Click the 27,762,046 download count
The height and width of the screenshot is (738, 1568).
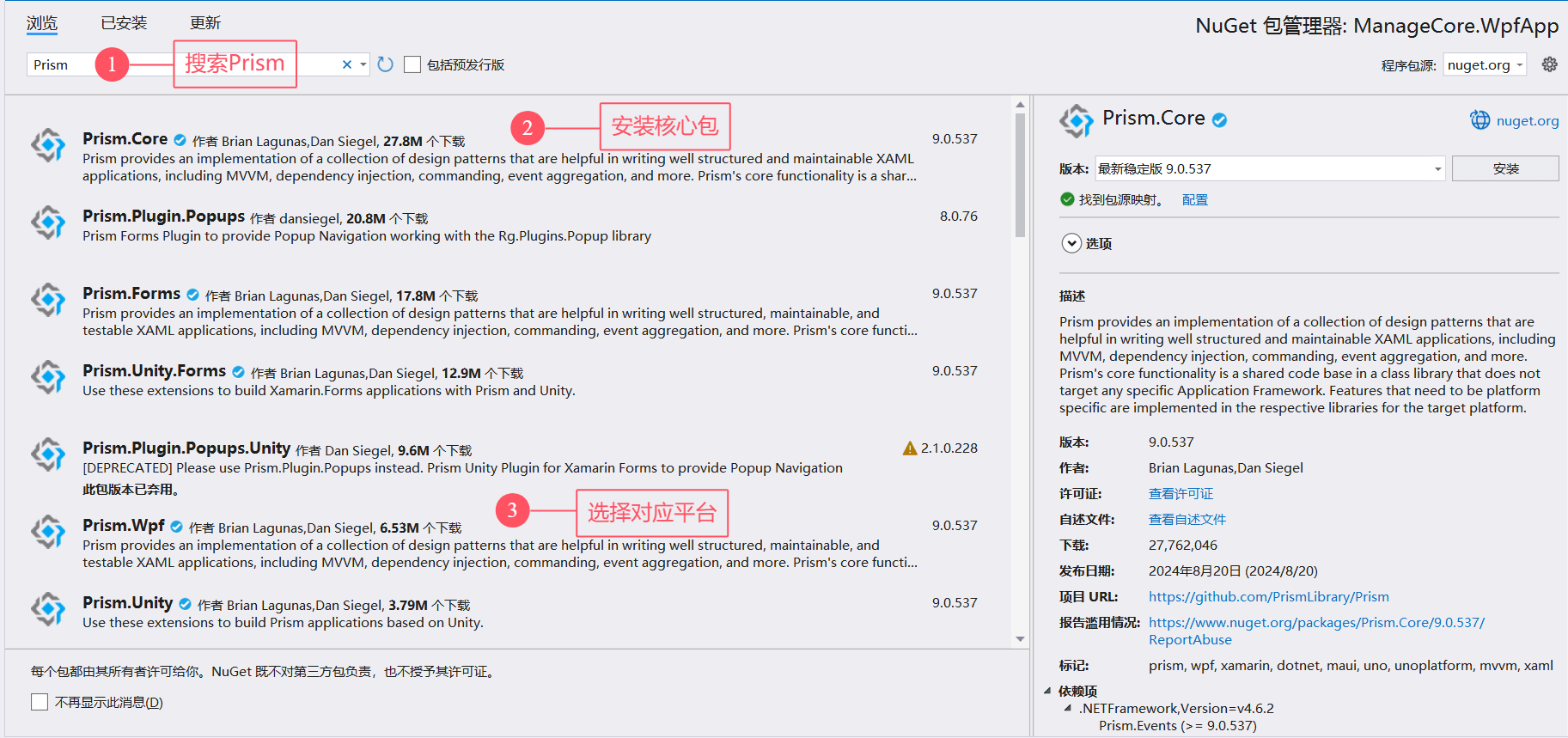pos(1182,545)
